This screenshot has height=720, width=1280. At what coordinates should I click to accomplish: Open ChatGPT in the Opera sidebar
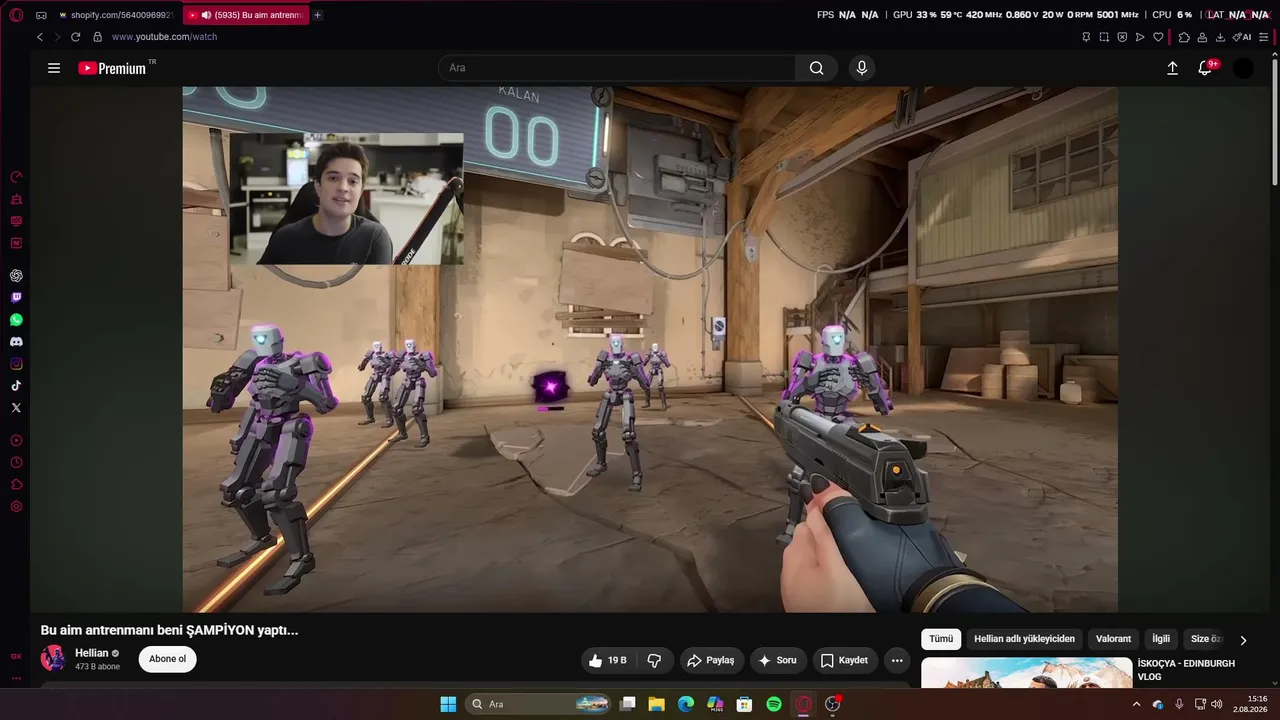click(16, 276)
